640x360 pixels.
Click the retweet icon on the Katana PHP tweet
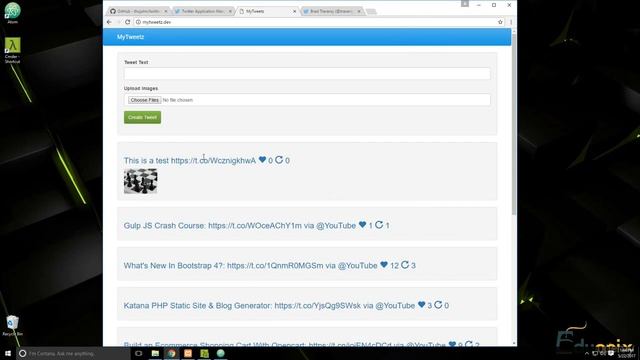[x=438, y=304]
